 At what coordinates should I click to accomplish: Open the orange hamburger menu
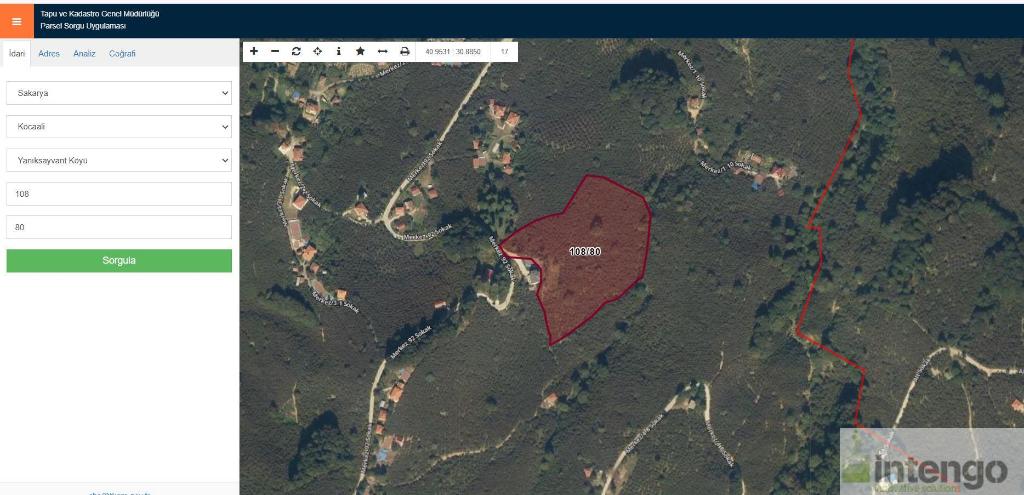click(16, 21)
